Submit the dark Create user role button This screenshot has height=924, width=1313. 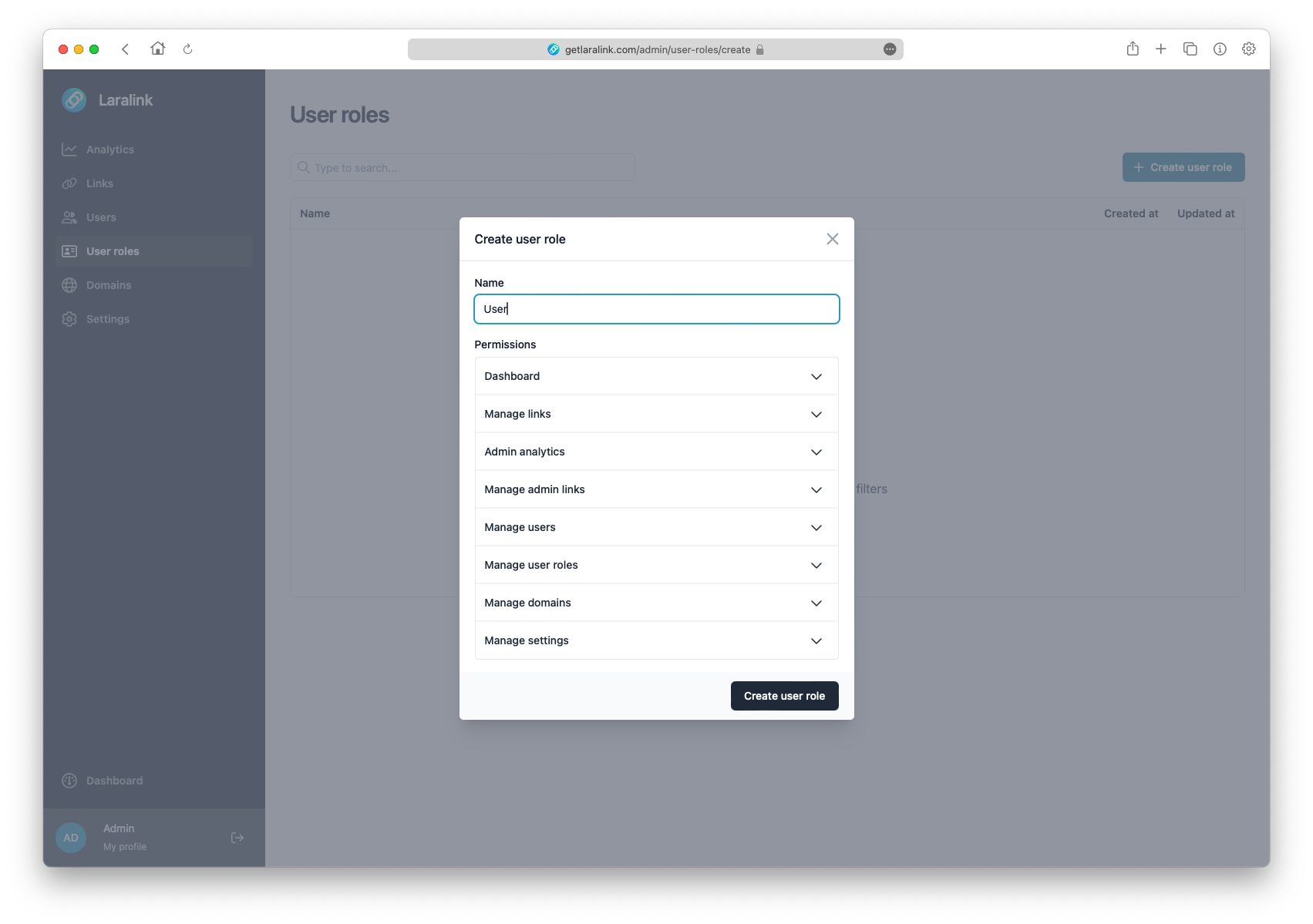[784, 696]
